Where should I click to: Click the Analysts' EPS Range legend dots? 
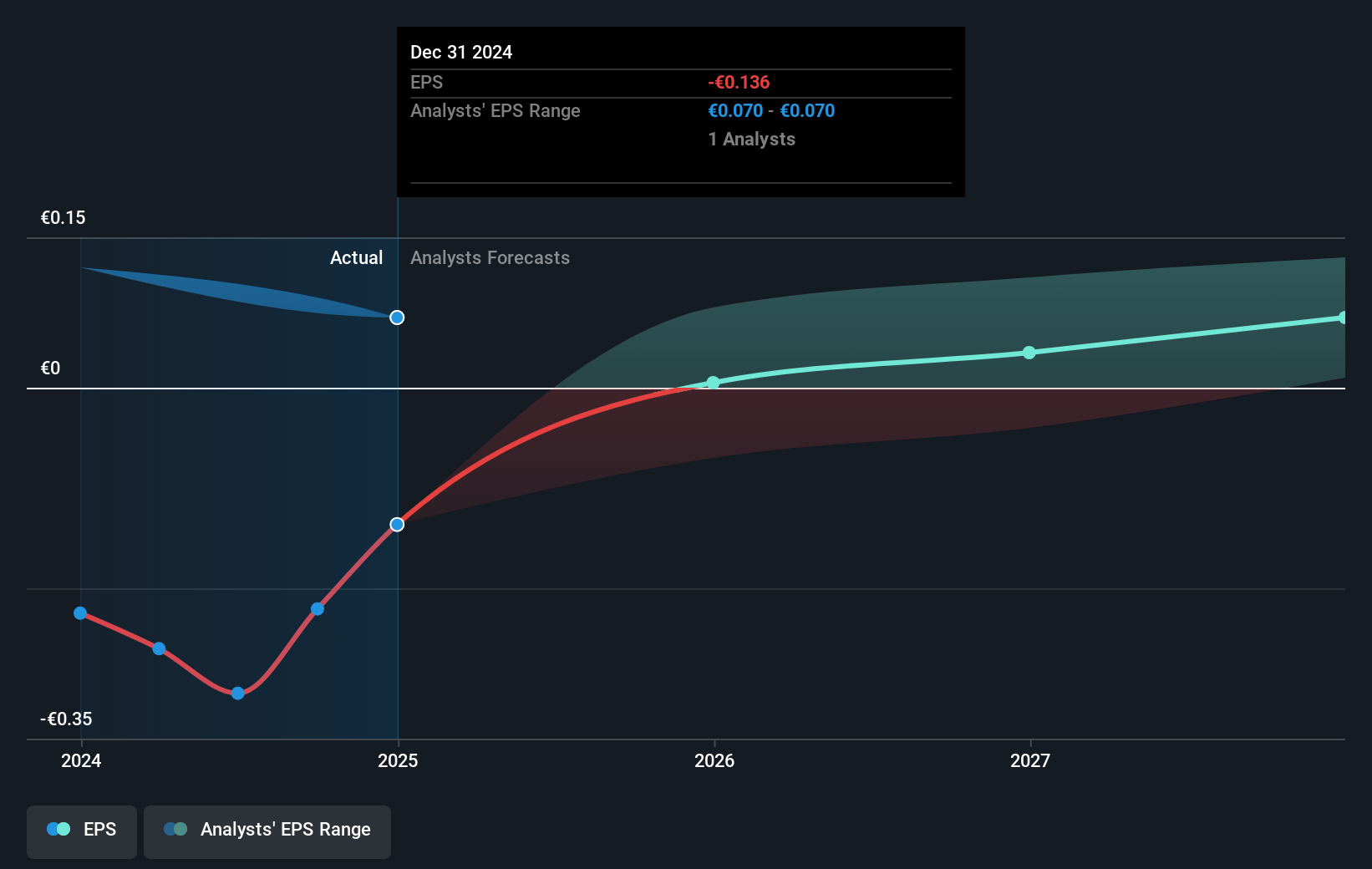click(175, 830)
